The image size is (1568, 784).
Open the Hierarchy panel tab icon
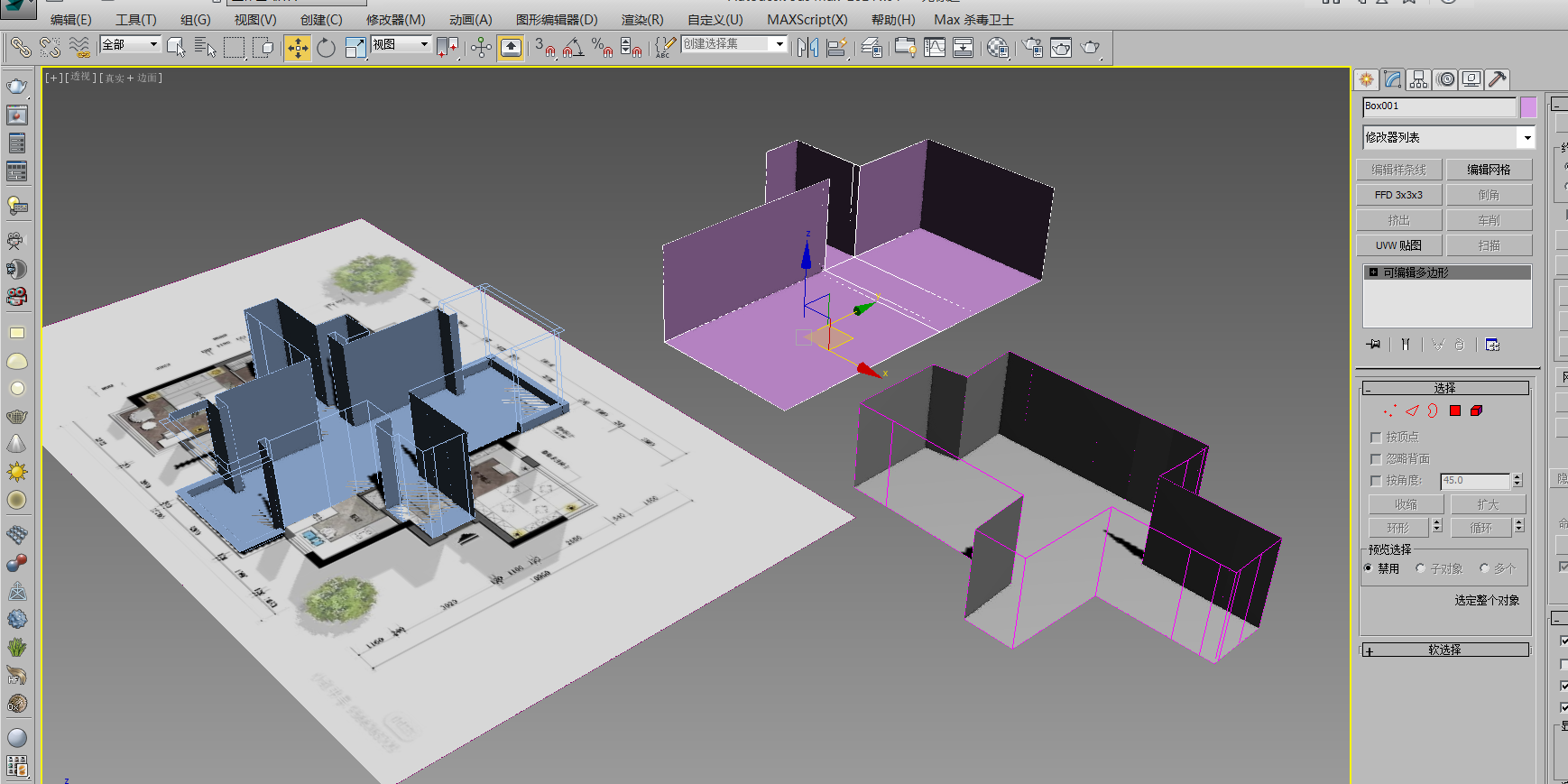tap(1418, 79)
